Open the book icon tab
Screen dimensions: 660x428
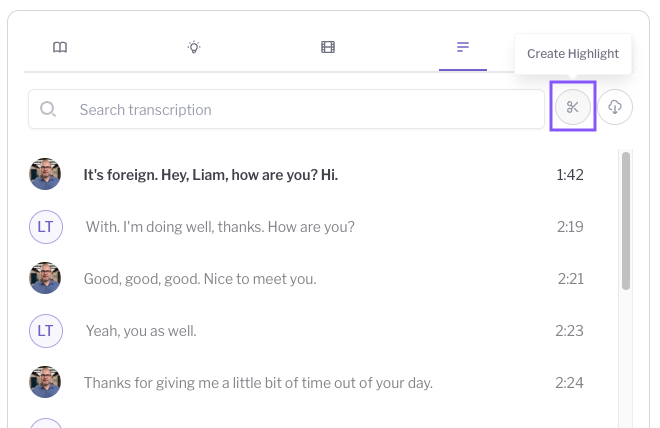60,47
